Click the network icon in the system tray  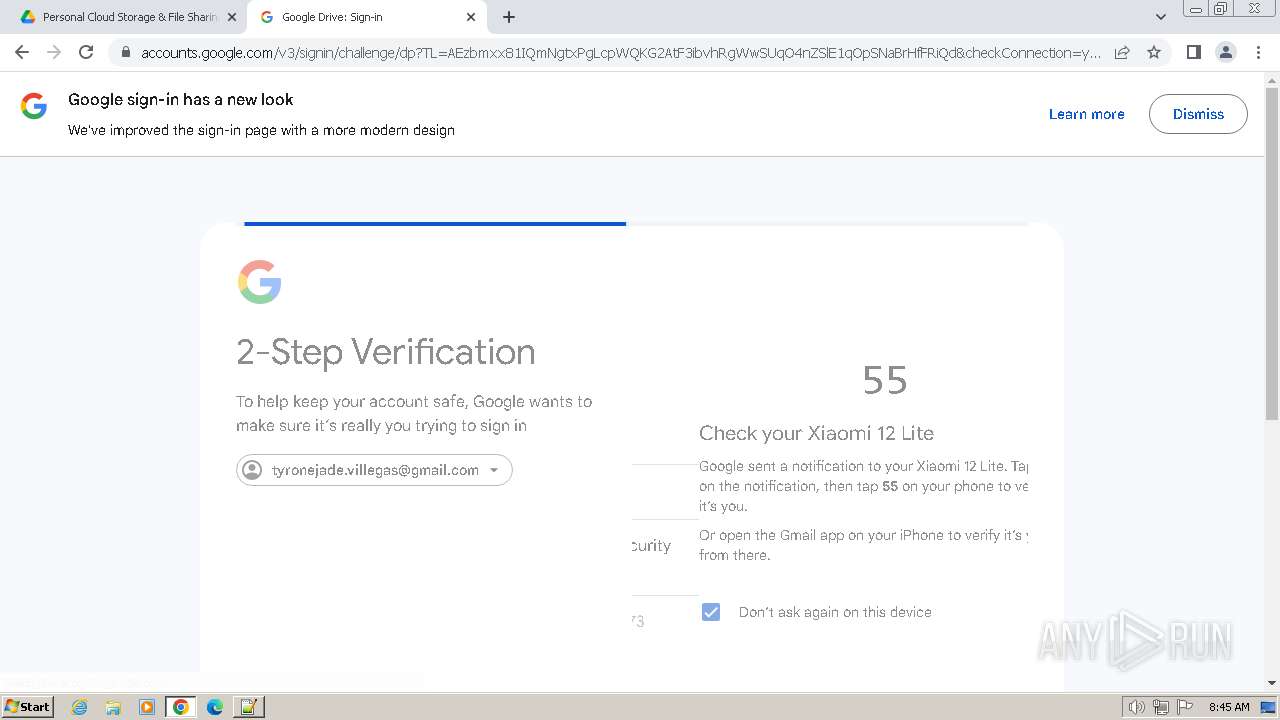point(1161,707)
